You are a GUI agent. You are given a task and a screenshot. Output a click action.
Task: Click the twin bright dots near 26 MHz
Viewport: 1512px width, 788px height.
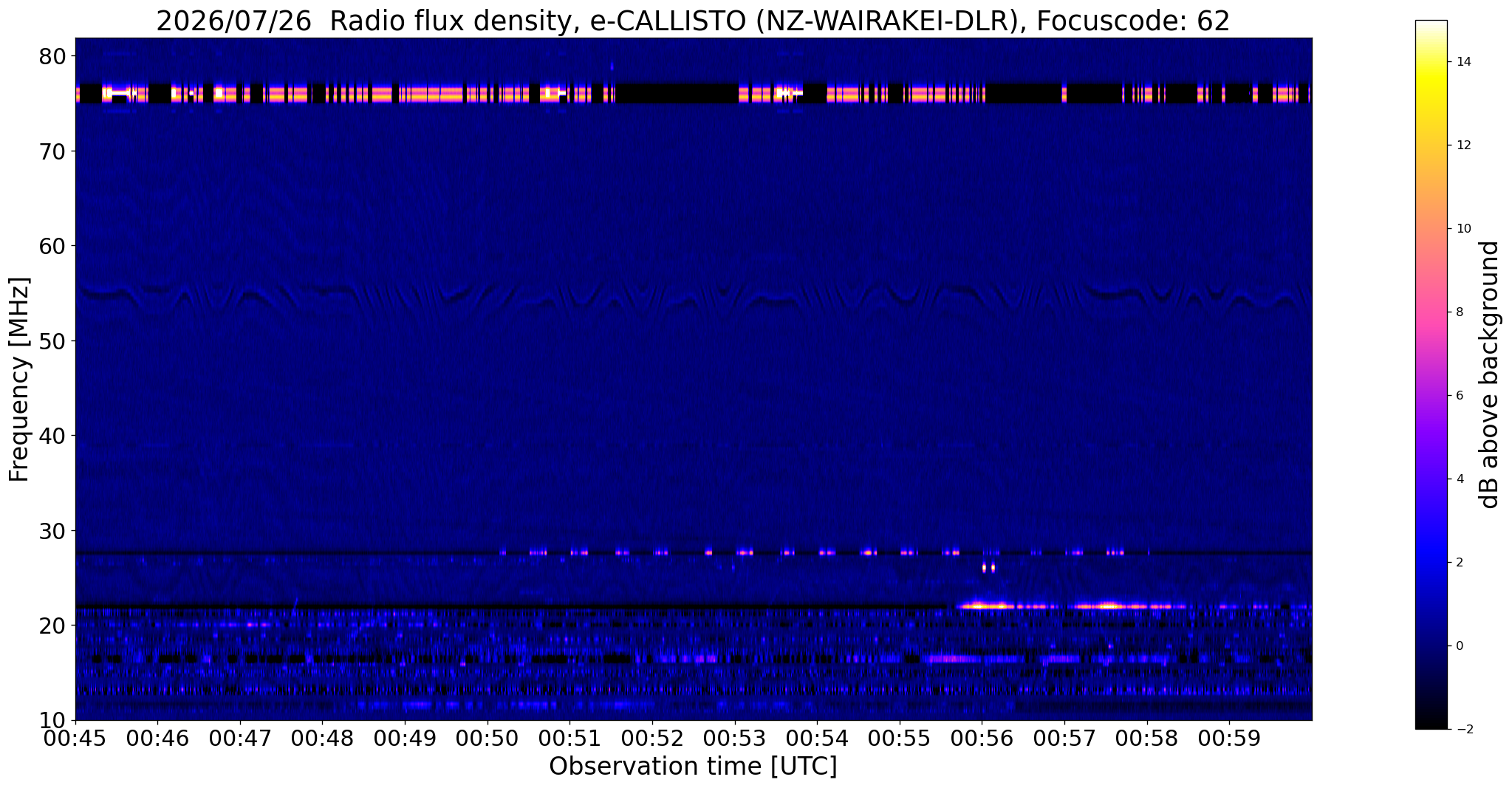[x=988, y=568]
